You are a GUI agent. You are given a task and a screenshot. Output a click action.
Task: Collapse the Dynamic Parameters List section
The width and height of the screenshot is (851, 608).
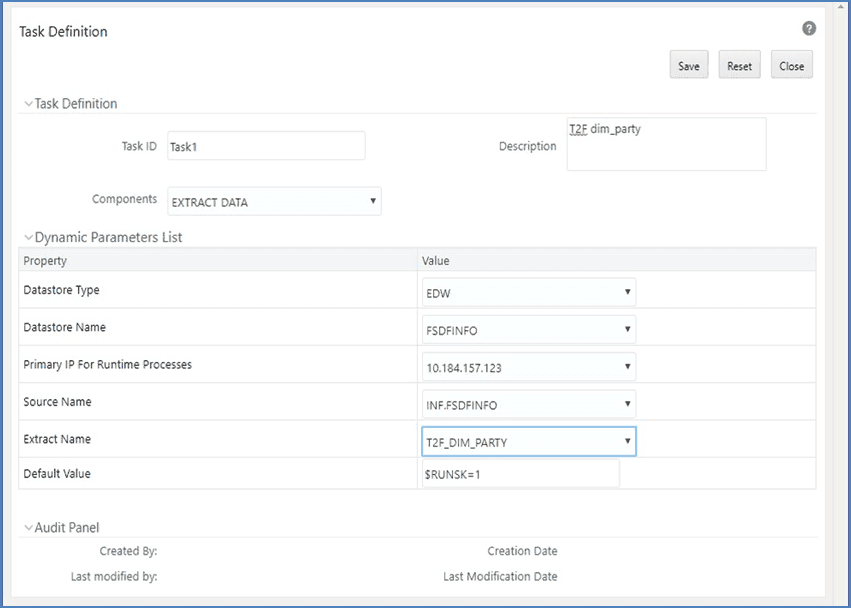pyautogui.click(x=30, y=237)
